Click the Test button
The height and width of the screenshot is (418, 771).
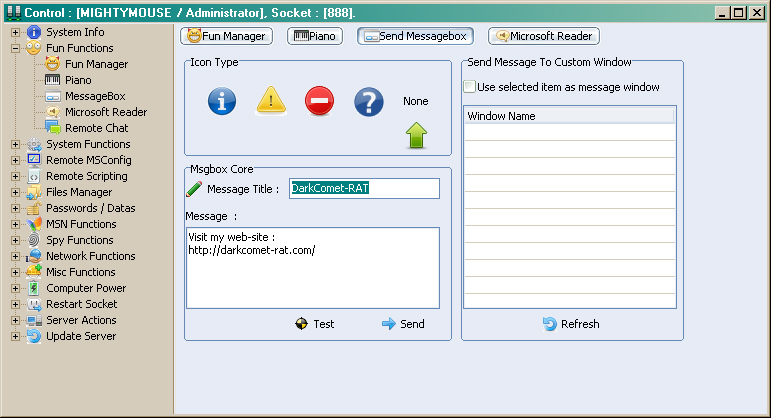tap(315, 324)
